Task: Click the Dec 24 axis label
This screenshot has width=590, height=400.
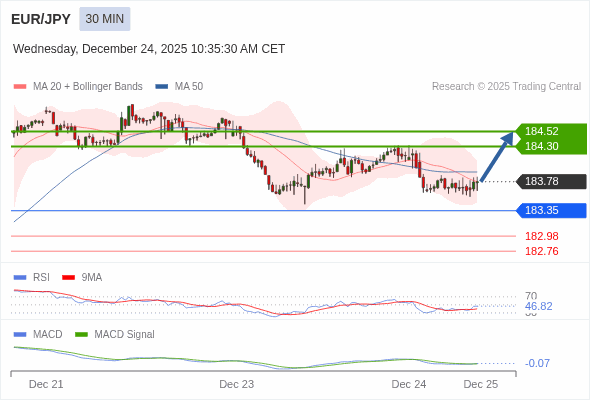Action: pyautogui.click(x=409, y=384)
